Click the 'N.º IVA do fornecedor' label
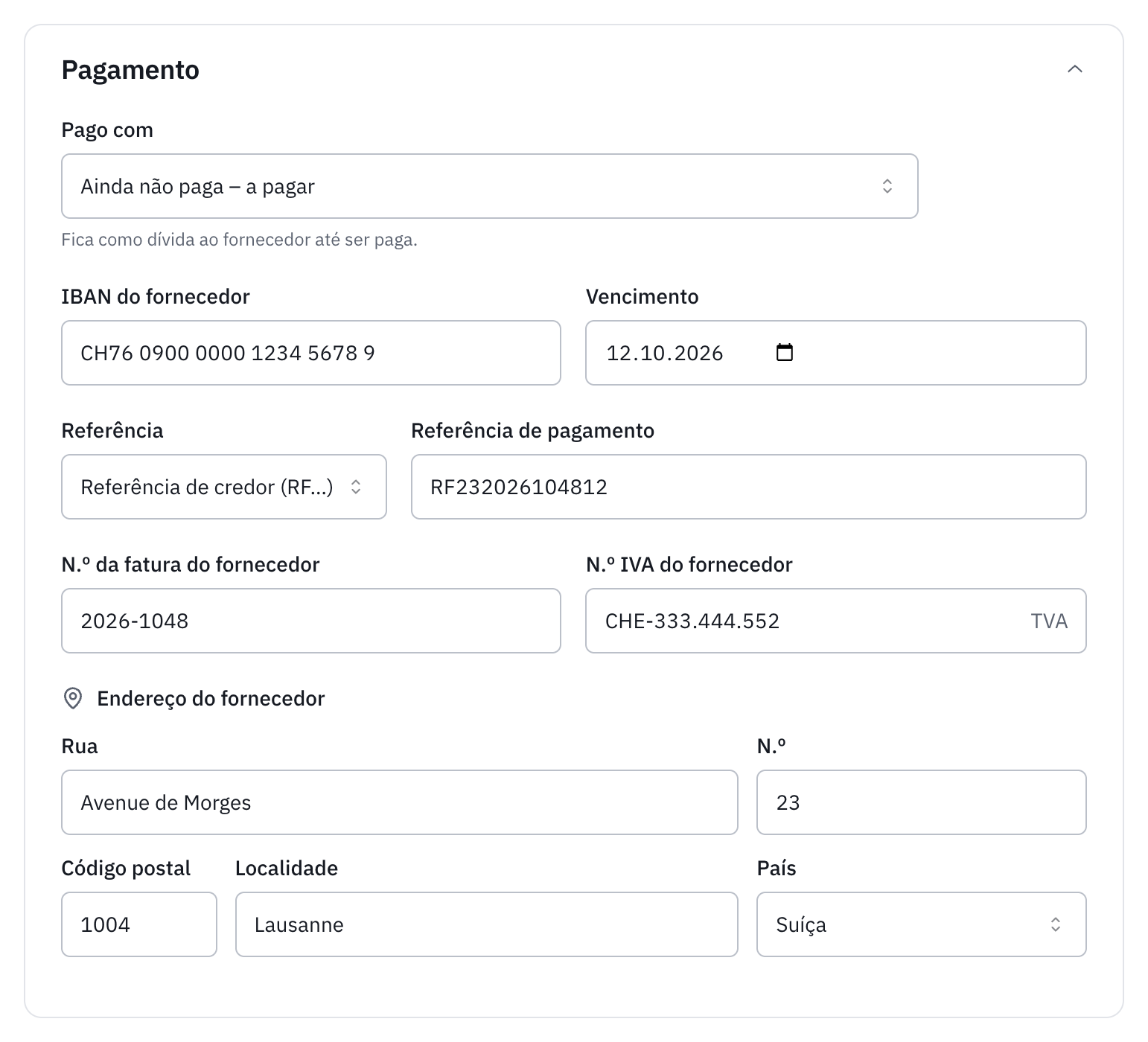The width and height of the screenshot is (1148, 1042). (689, 564)
